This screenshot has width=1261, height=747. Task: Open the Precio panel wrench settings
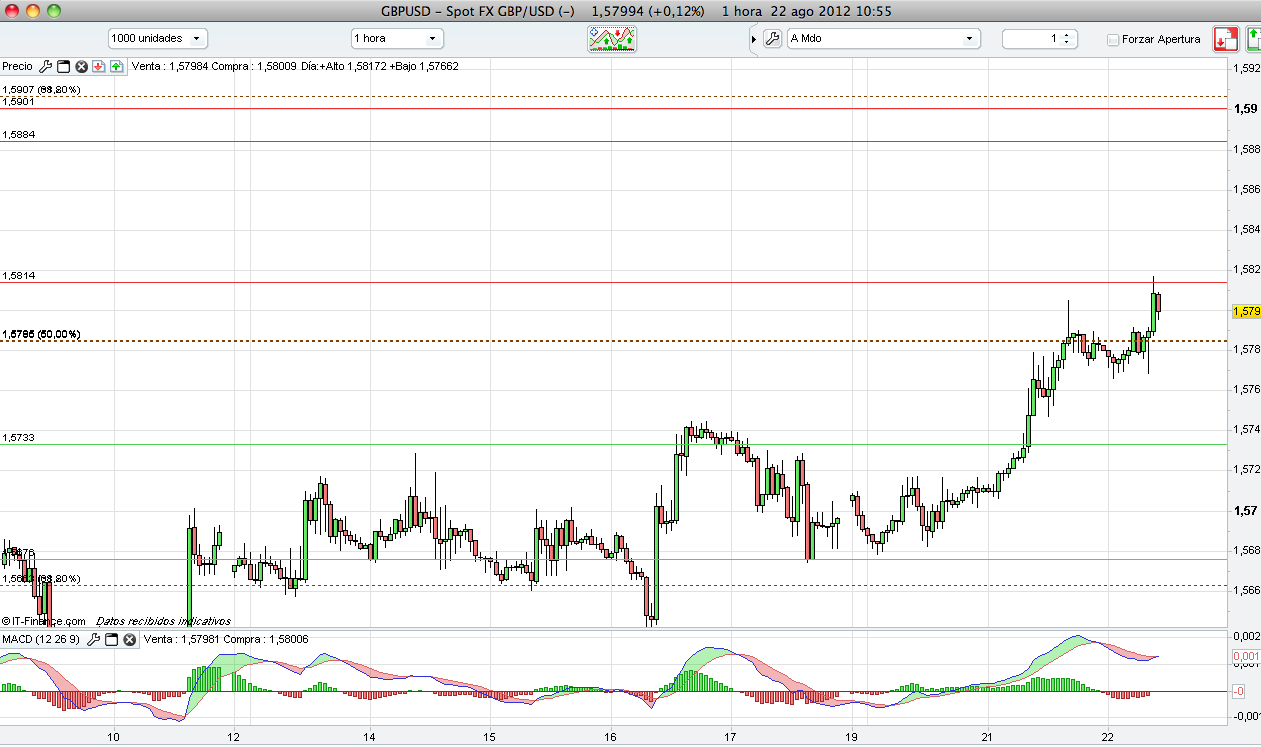45,66
